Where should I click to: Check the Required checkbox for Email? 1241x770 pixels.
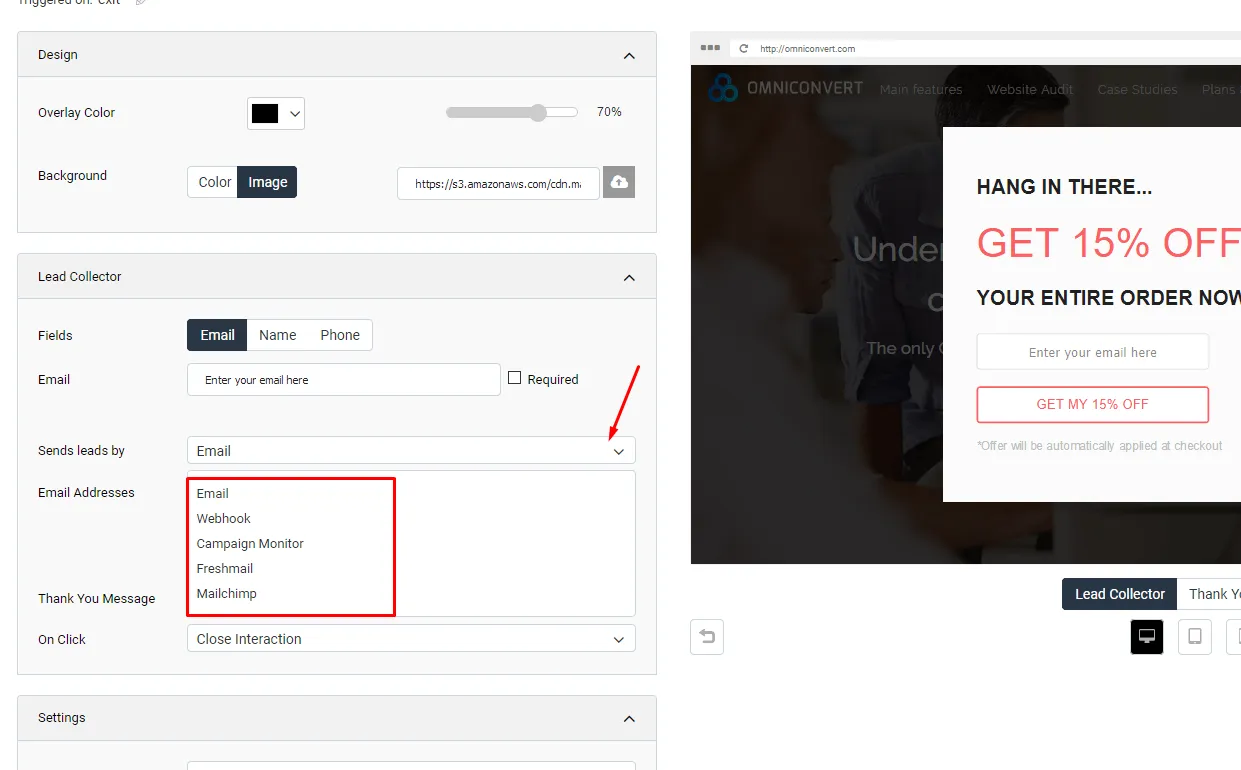click(515, 378)
